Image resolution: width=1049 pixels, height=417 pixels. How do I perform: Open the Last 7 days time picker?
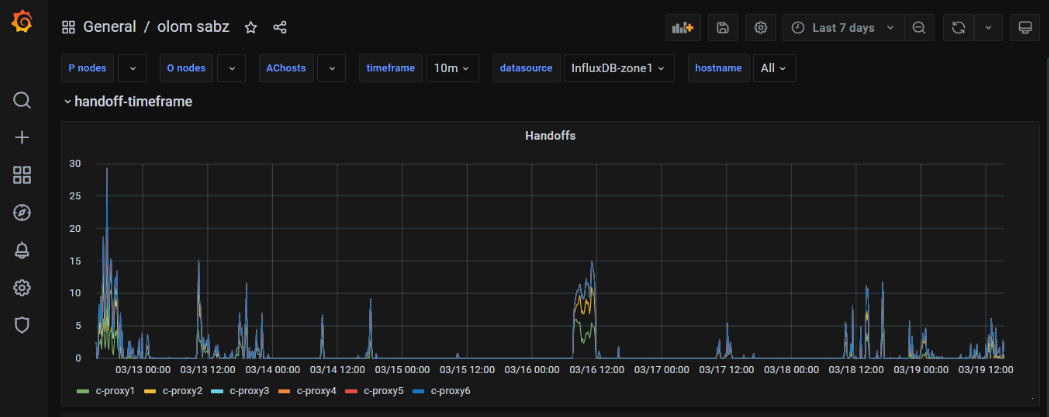click(844, 27)
